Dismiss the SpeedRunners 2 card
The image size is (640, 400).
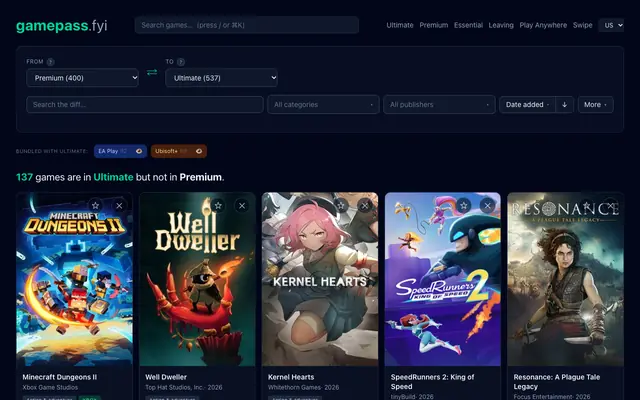coord(487,205)
